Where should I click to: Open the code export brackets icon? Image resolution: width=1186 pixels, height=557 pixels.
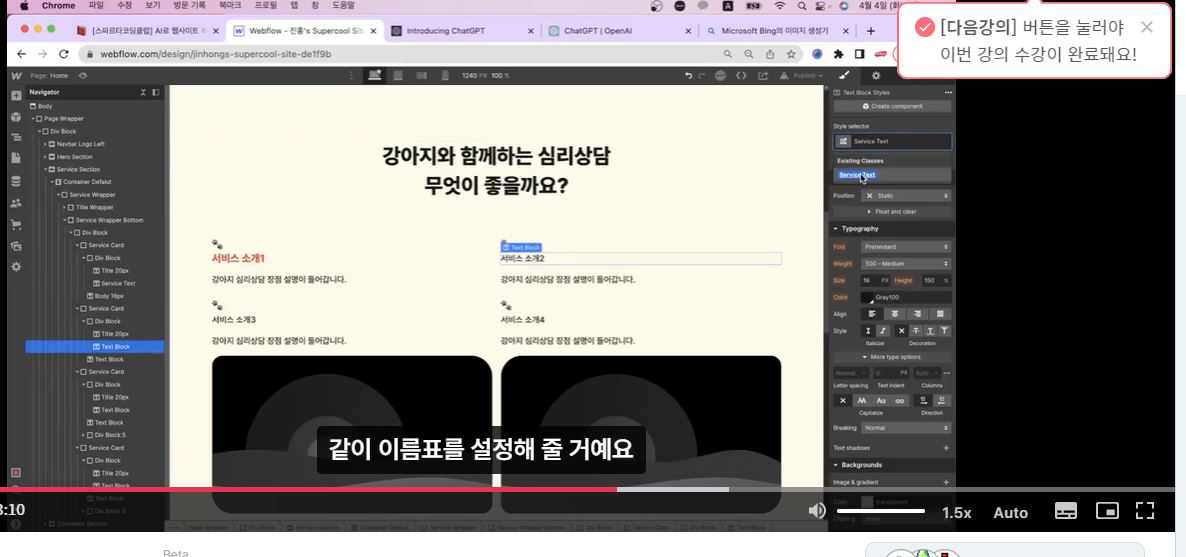click(741, 76)
